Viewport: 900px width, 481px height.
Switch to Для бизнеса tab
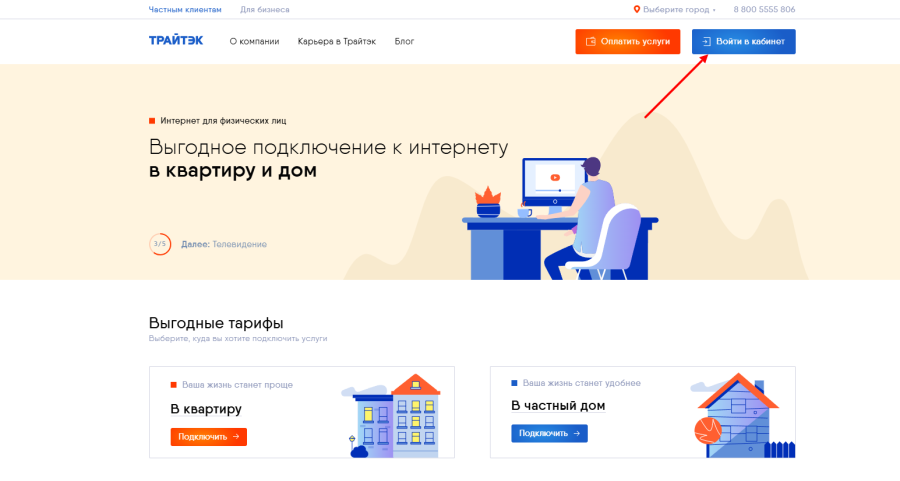pos(265,10)
